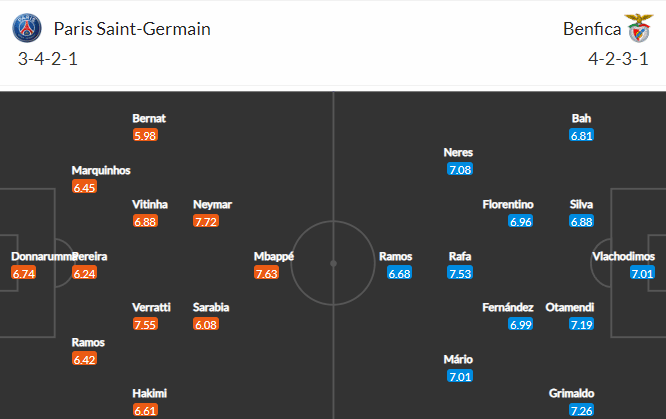666x419 pixels.
Task: Click Otamendi's 7.19 rating badge
Action: pyautogui.click(x=581, y=325)
